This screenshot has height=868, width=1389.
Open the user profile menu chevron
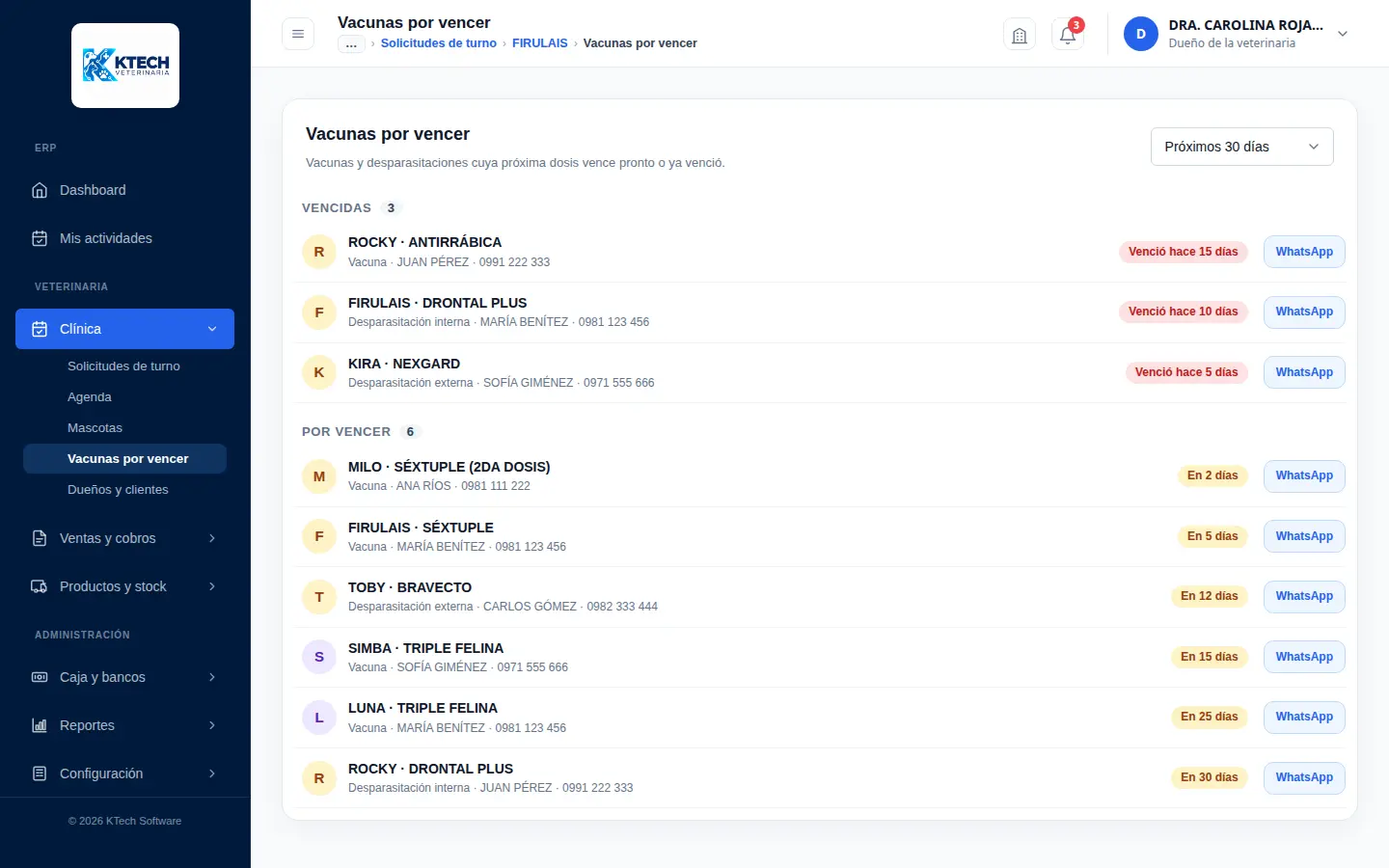click(1343, 34)
